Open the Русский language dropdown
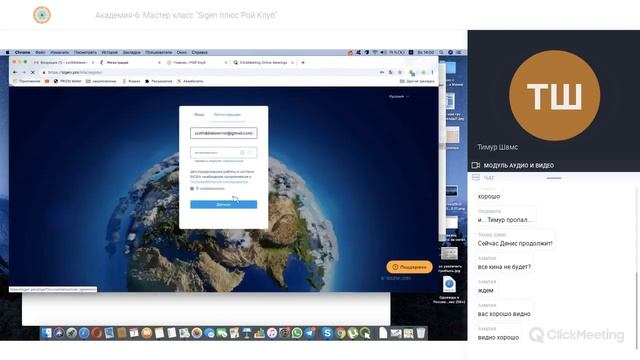The image size is (640, 360). (399, 97)
